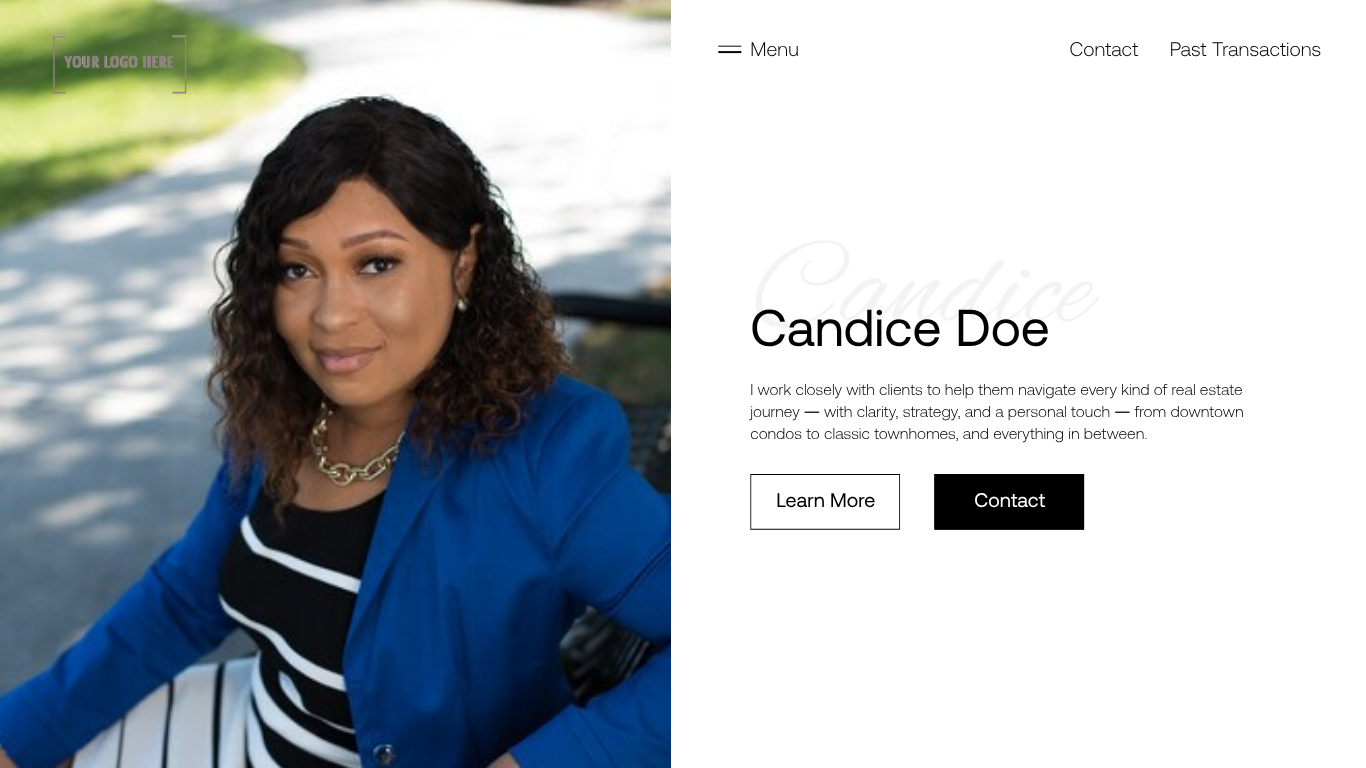Click the Learn More outlined button
This screenshot has width=1366, height=768.
[x=825, y=502]
